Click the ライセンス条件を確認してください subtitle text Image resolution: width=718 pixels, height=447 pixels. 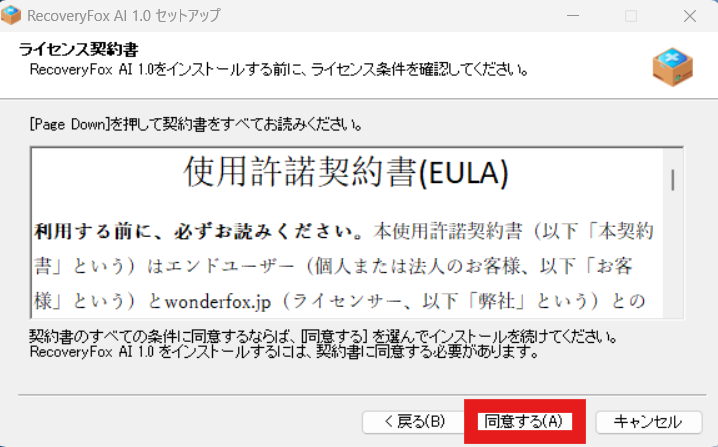(420, 70)
